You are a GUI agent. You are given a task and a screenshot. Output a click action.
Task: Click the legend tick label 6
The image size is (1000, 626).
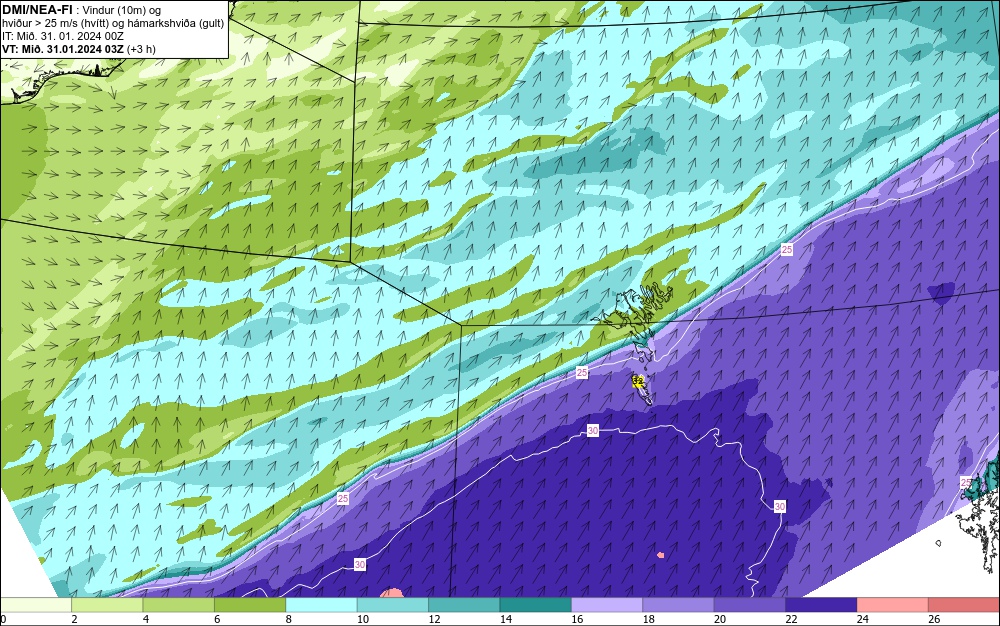[217, 619]
